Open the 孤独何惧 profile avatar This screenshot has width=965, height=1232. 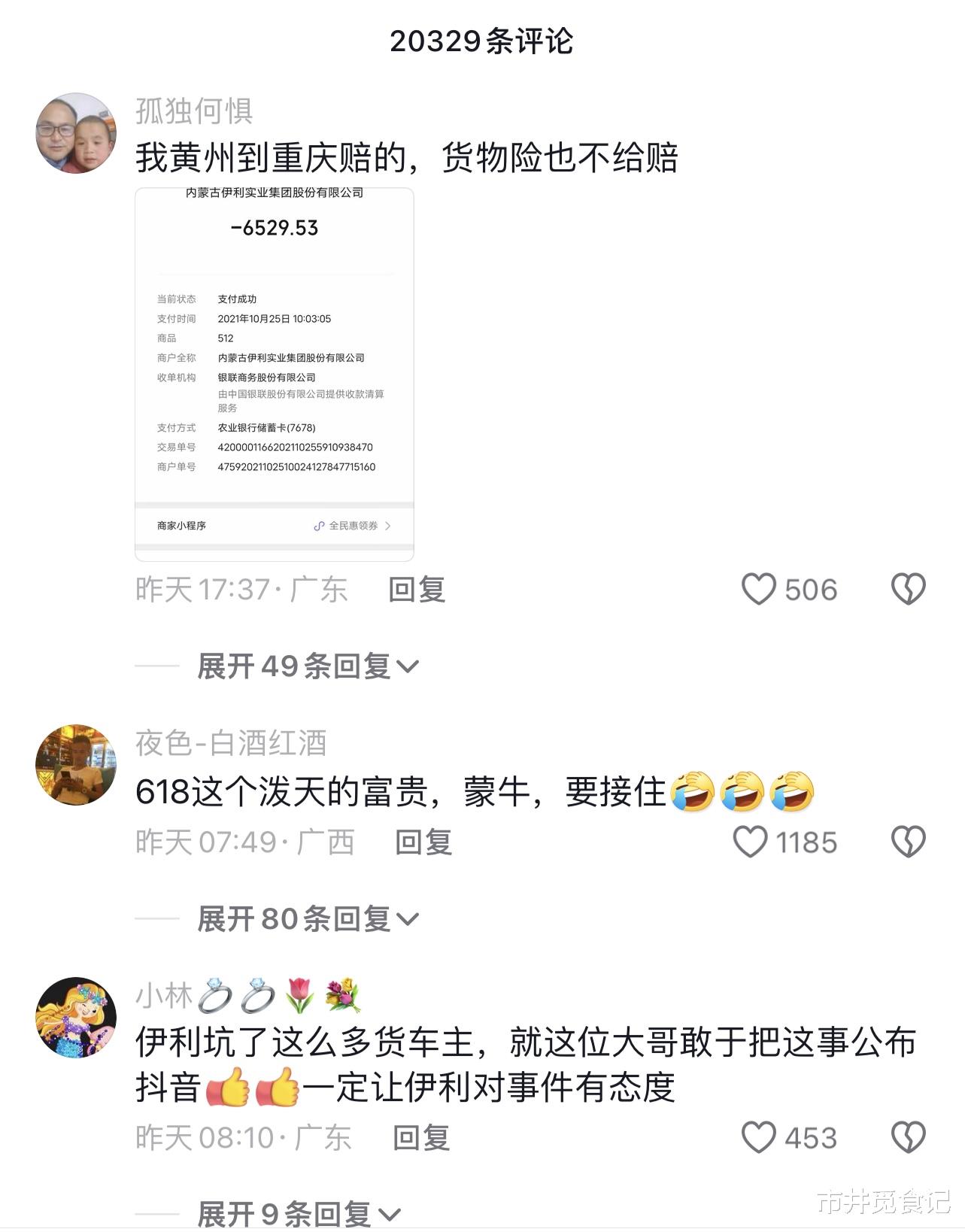pos(76,134)
